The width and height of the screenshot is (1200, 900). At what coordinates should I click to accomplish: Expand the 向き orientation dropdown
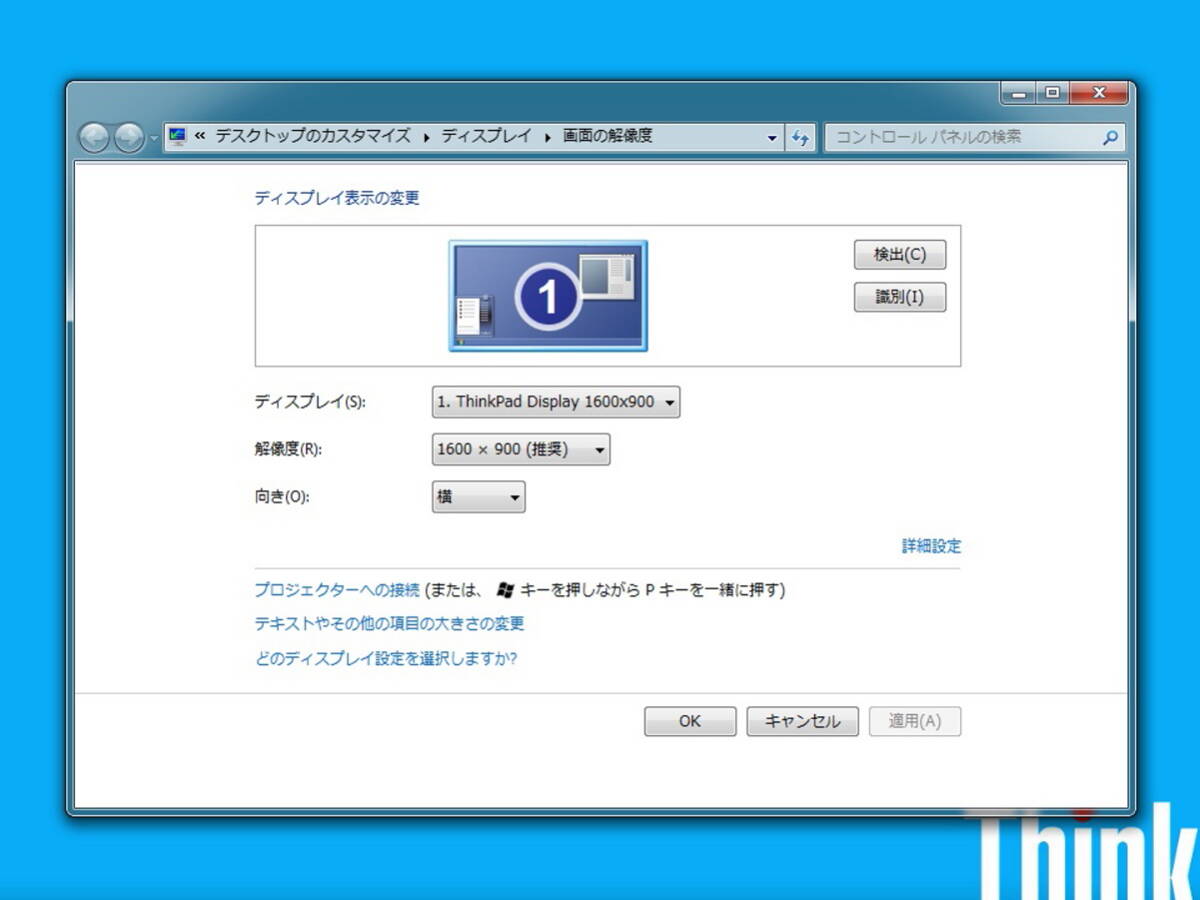coord(478,497)
